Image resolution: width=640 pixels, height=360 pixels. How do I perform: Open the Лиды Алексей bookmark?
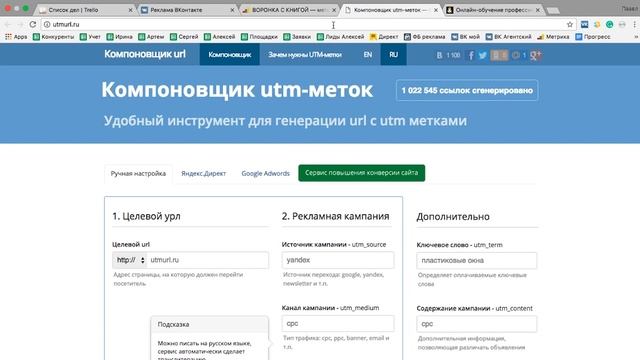[340, 37]
